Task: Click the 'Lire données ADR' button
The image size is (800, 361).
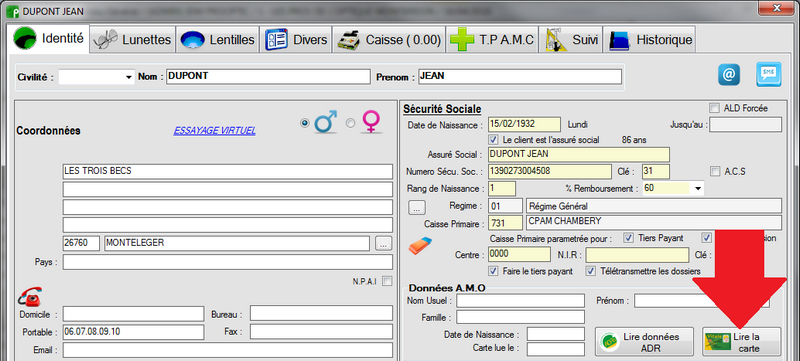Action: pos(644,342)
